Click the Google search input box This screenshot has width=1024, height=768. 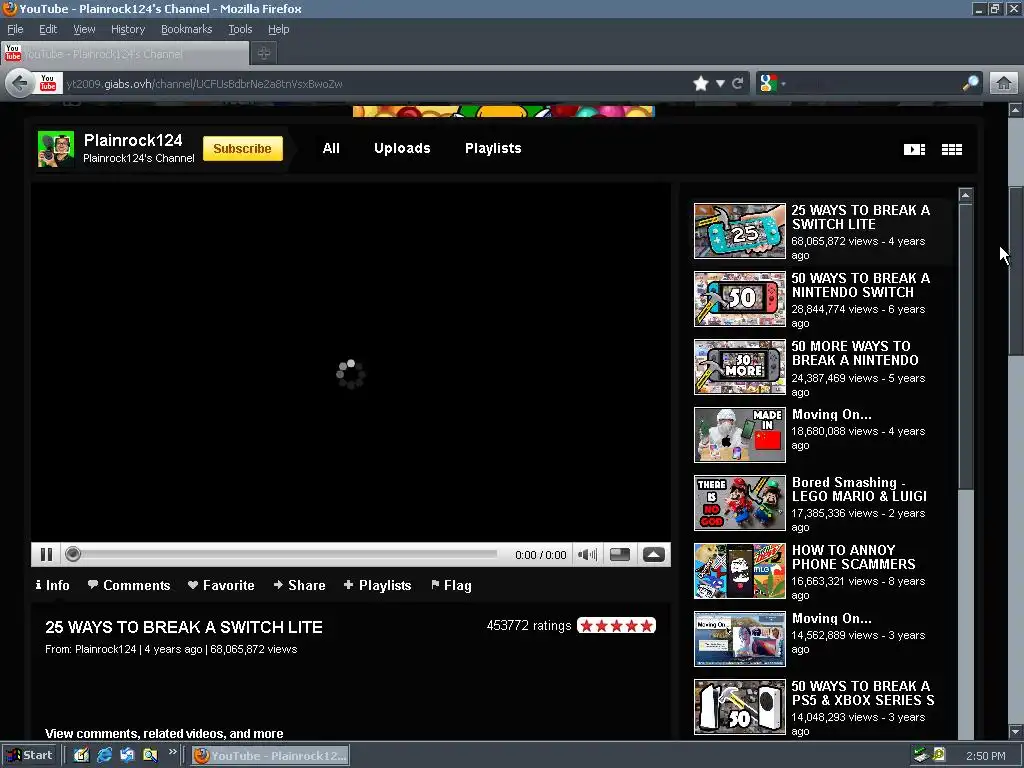pyautogui.click(x=874, y=84)
